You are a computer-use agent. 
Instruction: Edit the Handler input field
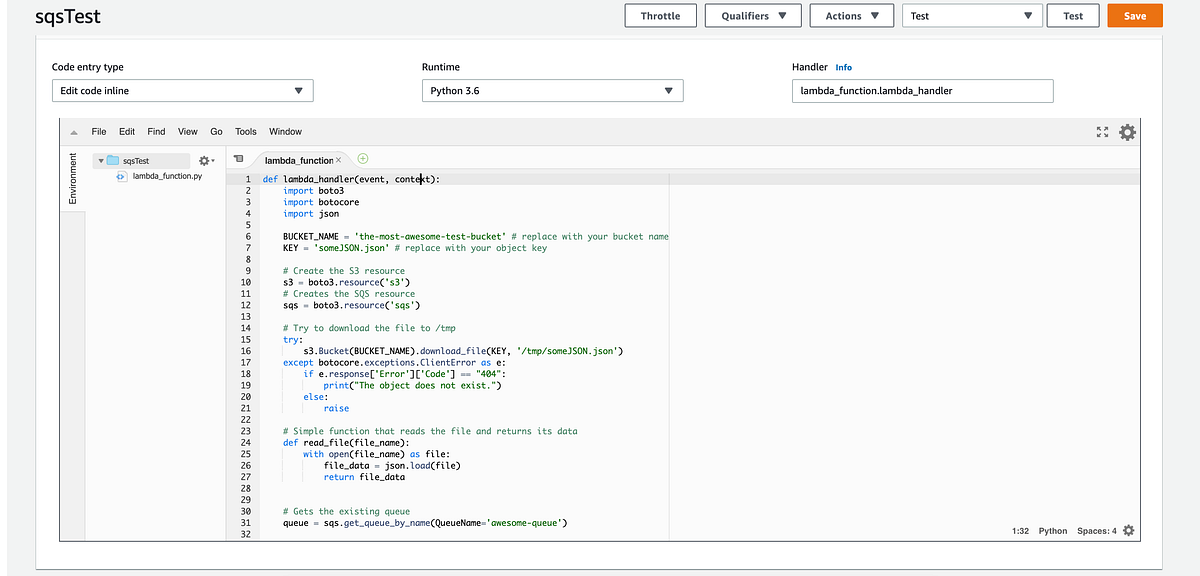[922, 91]
